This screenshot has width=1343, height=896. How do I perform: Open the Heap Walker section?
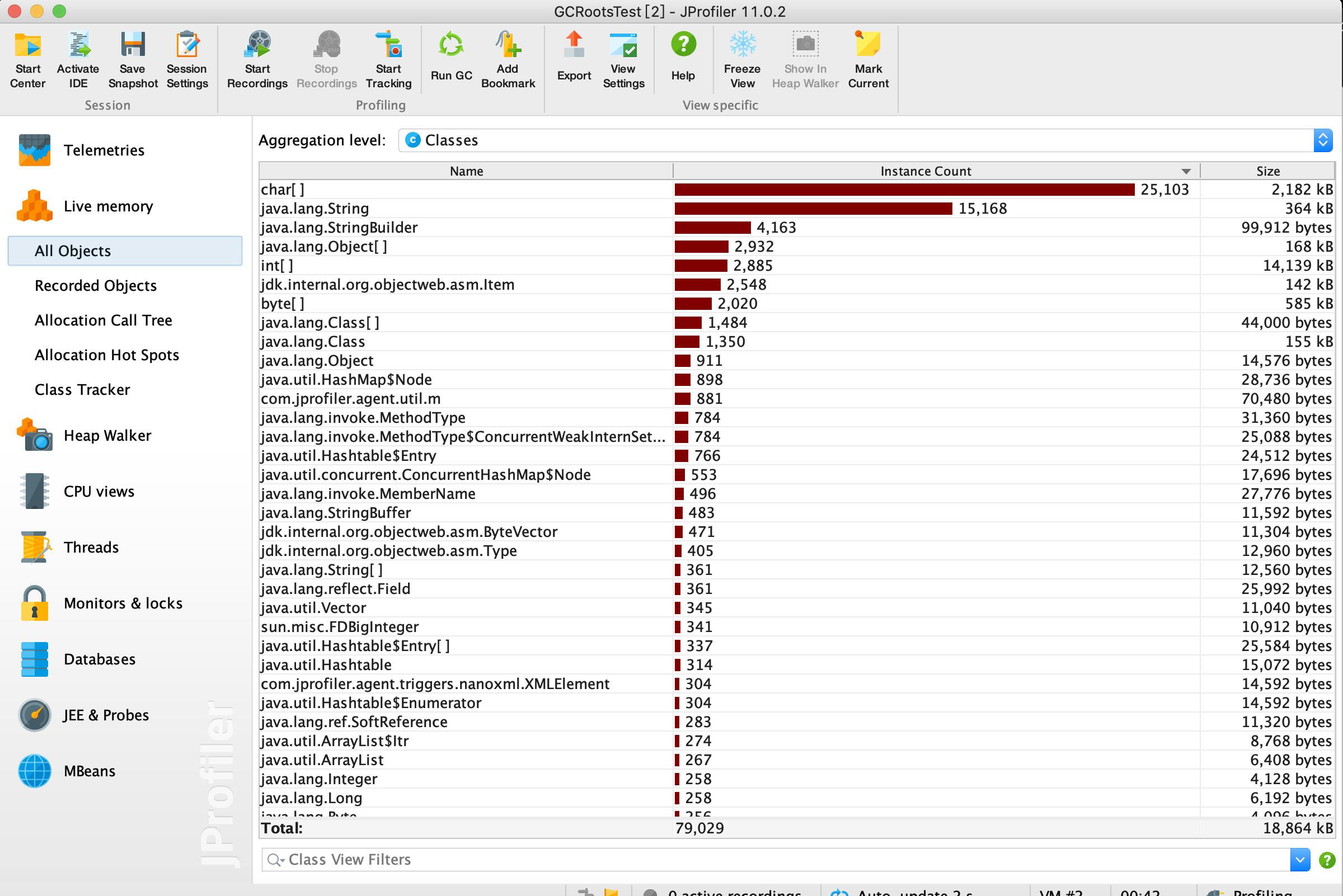click(x=84, y=436)
